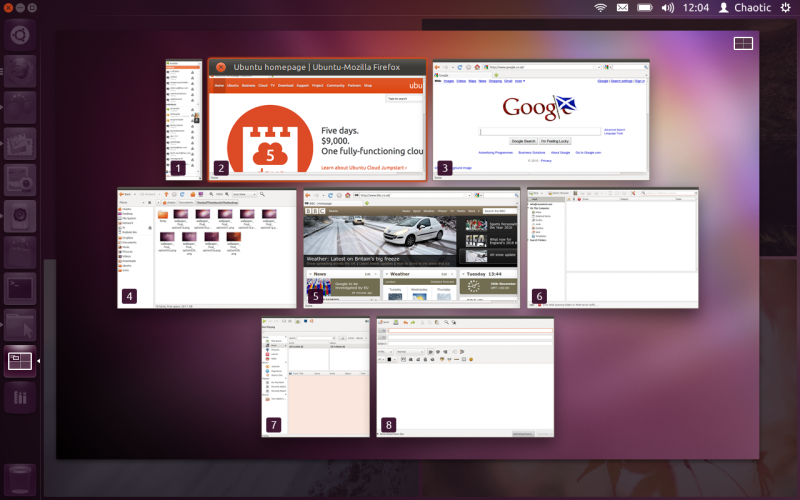
Task: Open the 12:04 clock menu
Action: tap(695, 8)
